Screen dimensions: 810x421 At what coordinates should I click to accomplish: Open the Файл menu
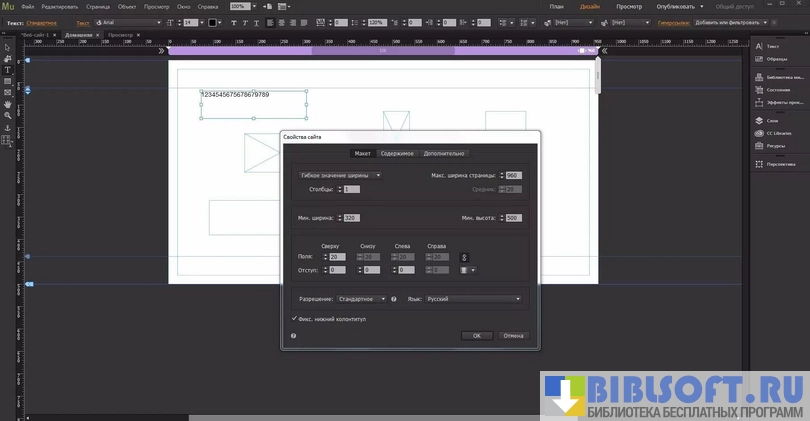click(x=28, y=6)
